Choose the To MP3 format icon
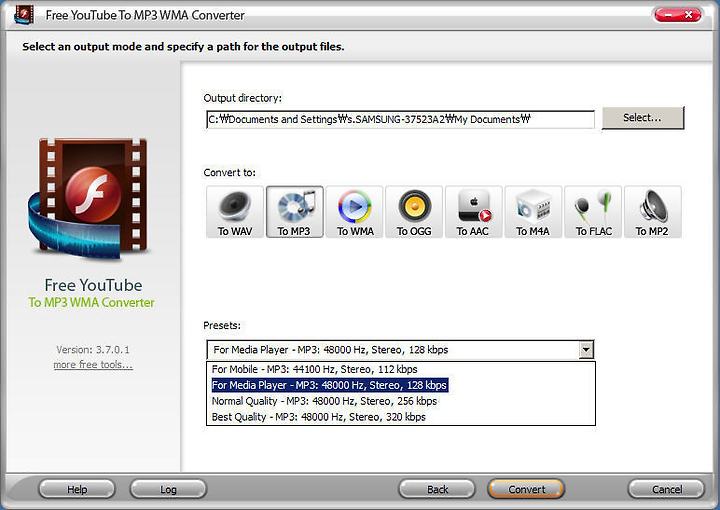 pyautogui.click(x=294, y=212)
